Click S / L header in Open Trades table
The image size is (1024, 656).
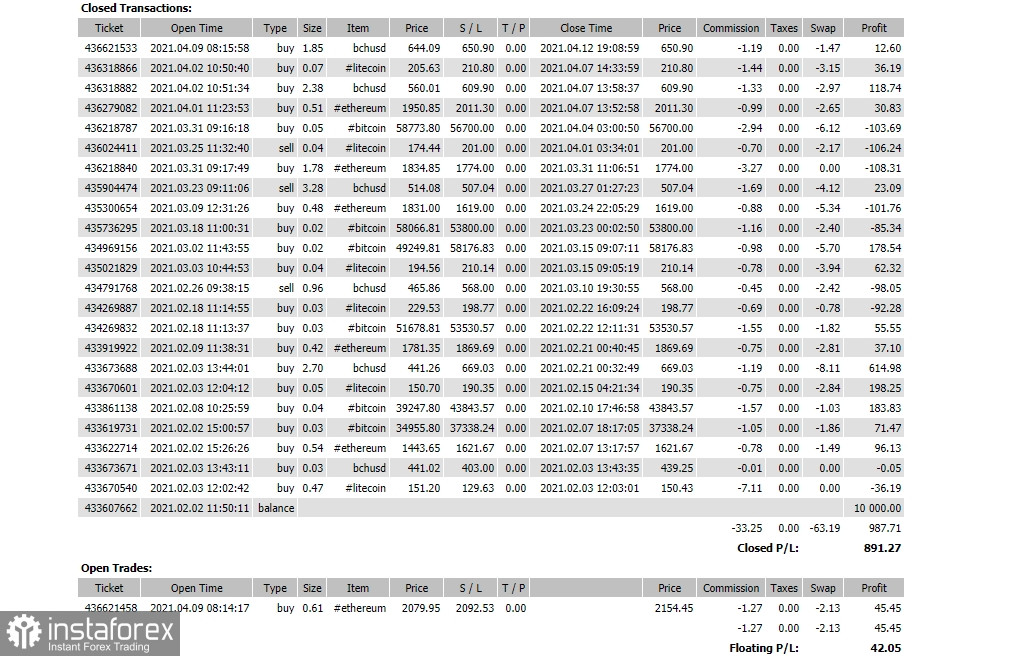471,588
